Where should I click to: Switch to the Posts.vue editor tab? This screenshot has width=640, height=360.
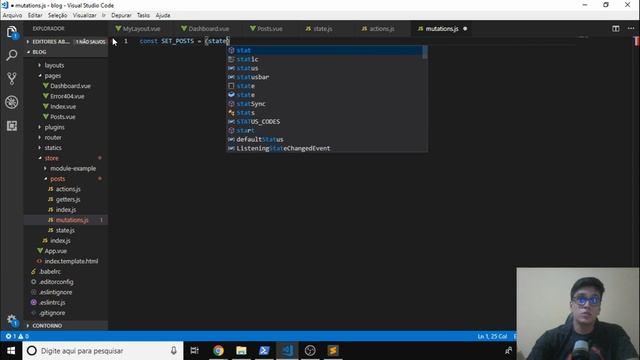point(269,29)
